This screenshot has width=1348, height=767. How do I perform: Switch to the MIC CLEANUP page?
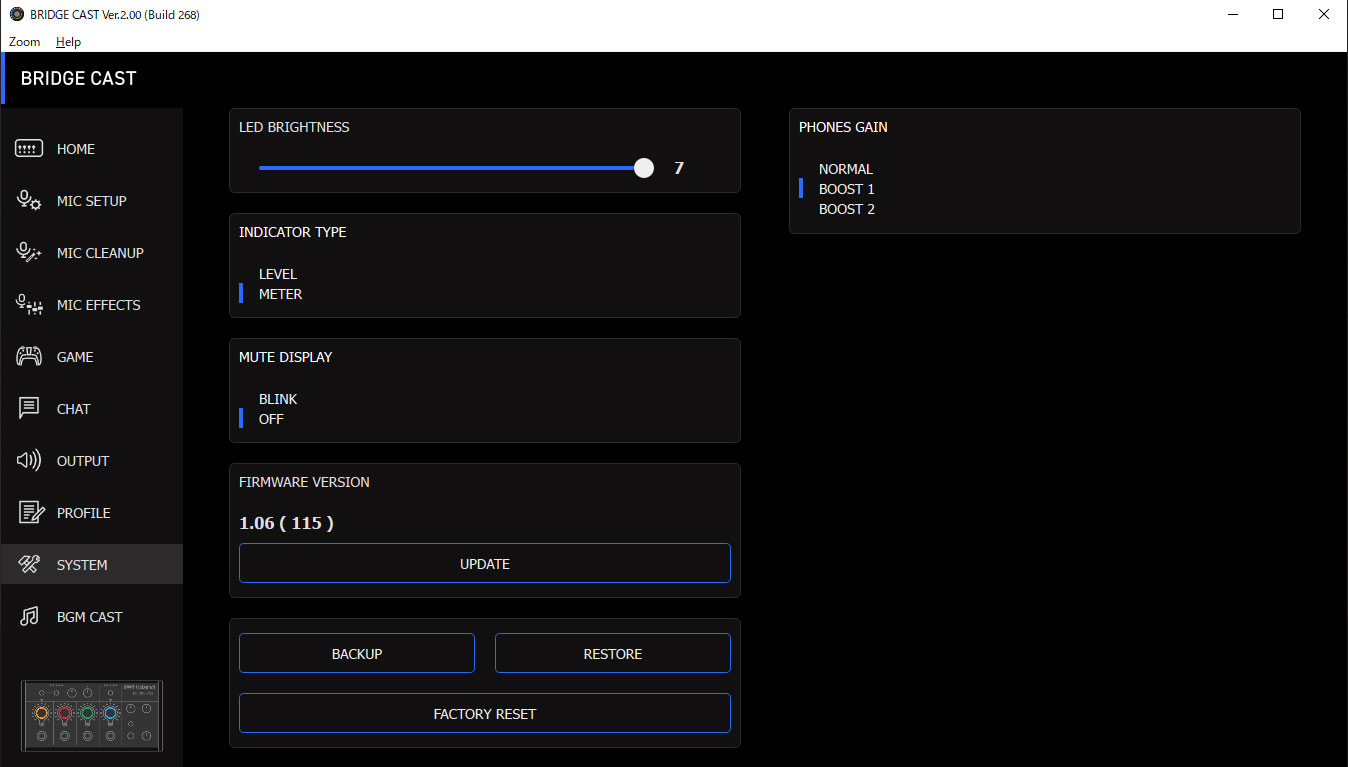pos(91,253)
